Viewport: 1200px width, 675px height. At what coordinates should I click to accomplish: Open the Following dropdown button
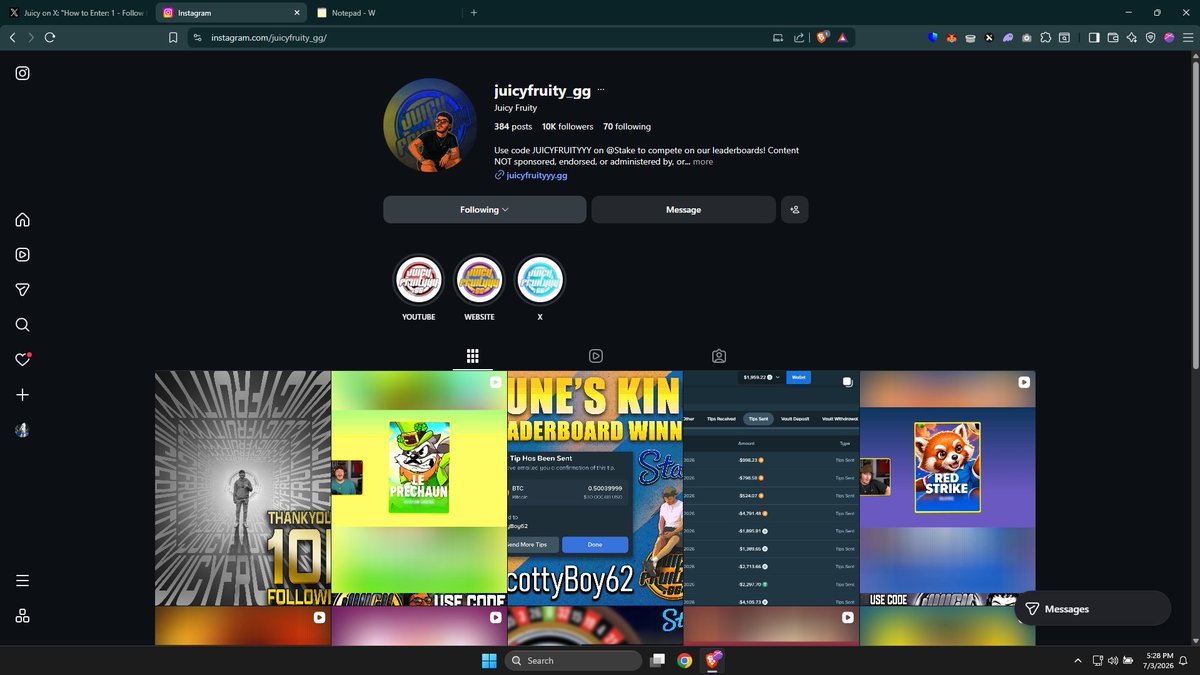485,210
